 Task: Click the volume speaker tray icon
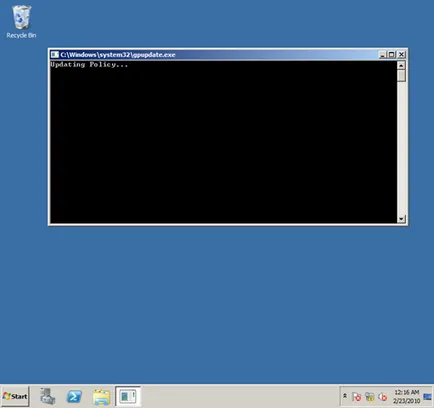(x=382, y=397)
